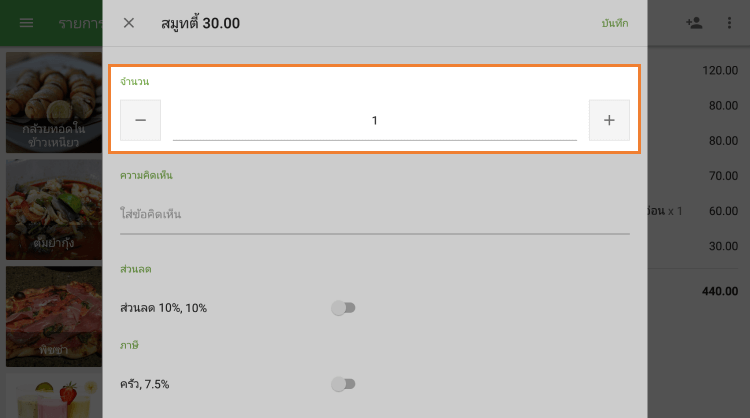Click the quantity number field
Viewport: 750px width, 418px height.
tap(375, 121)
